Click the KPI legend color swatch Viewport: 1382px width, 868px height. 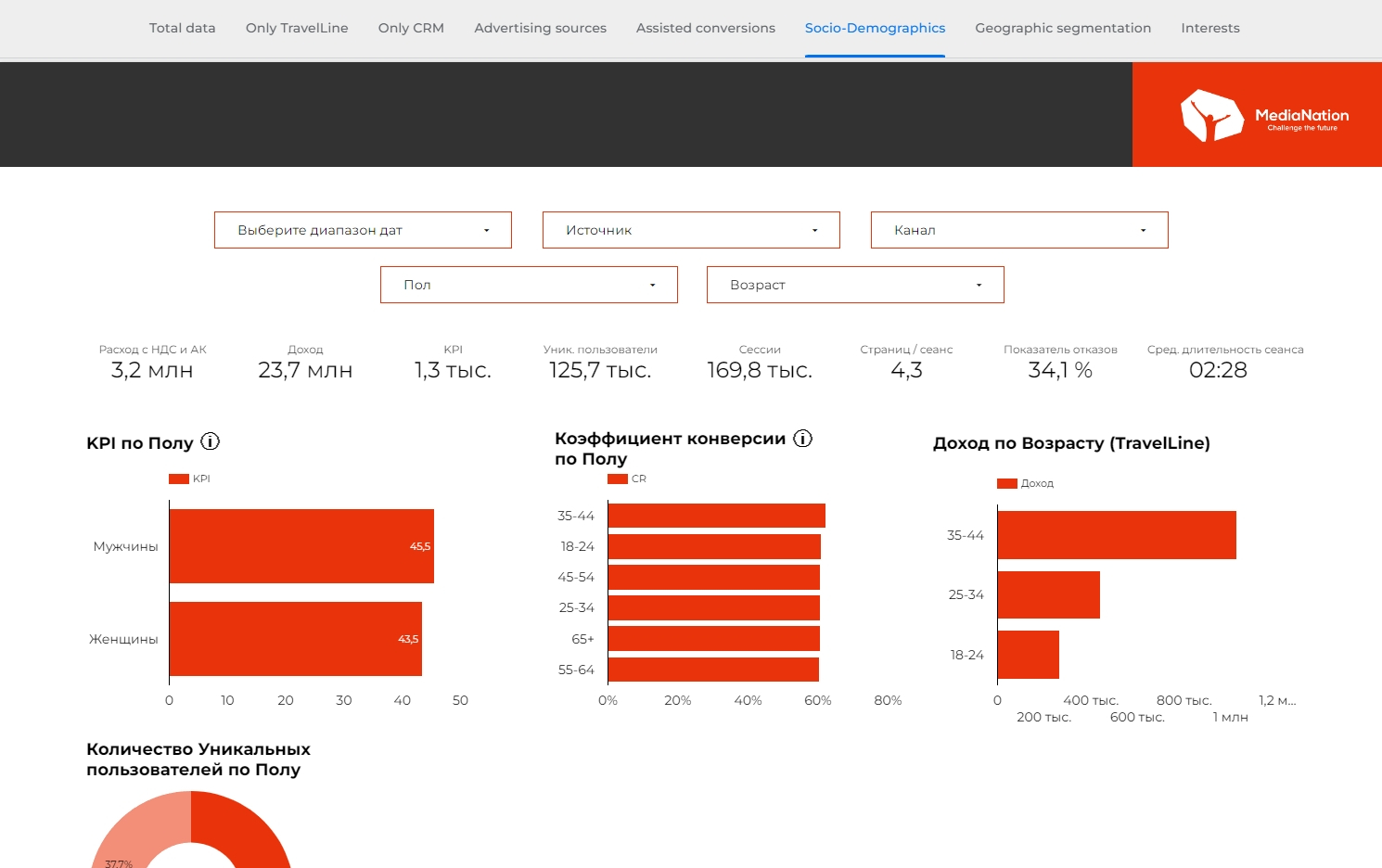(x=178, y=479)
